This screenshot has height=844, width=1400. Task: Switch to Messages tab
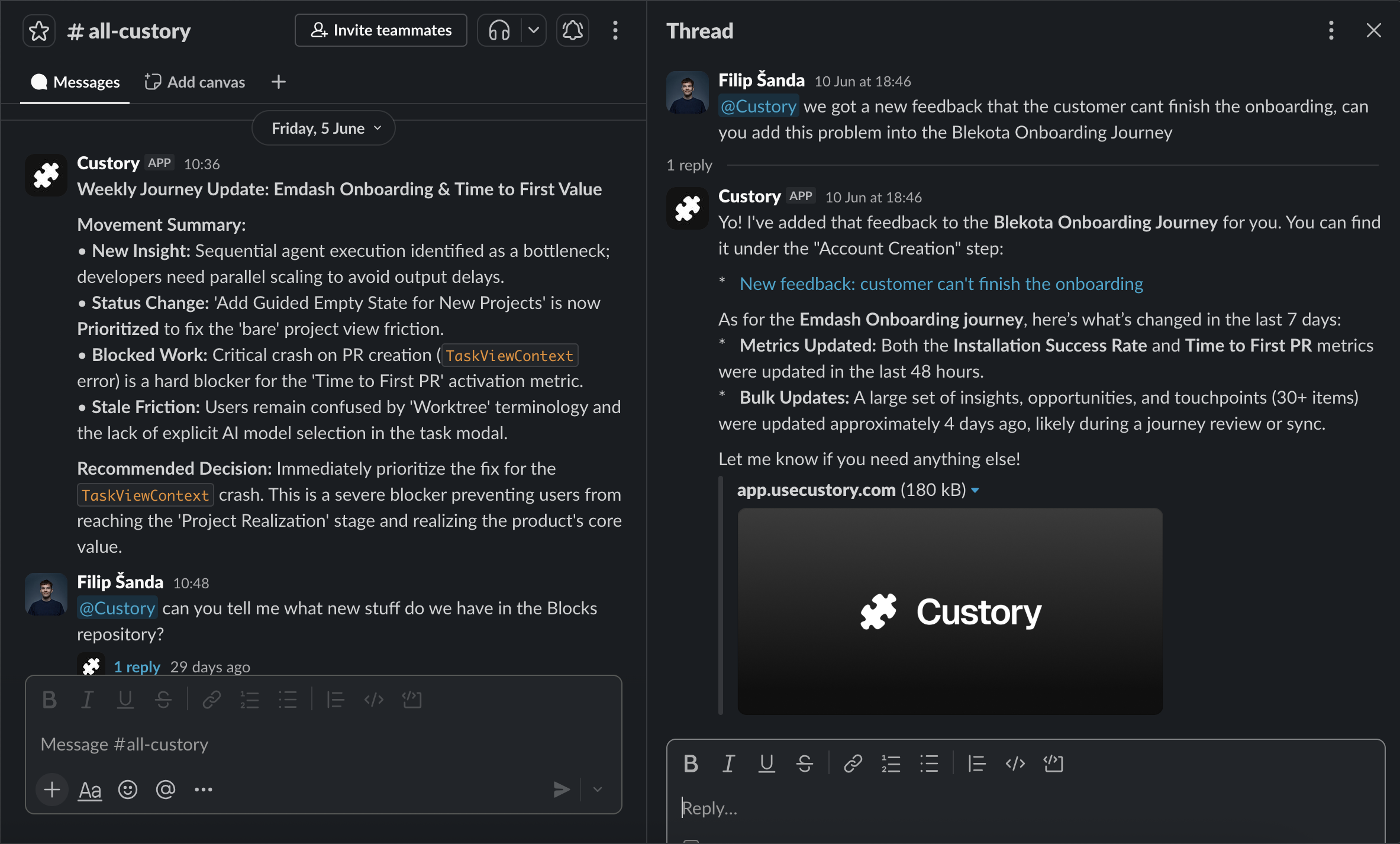point(75,82)
